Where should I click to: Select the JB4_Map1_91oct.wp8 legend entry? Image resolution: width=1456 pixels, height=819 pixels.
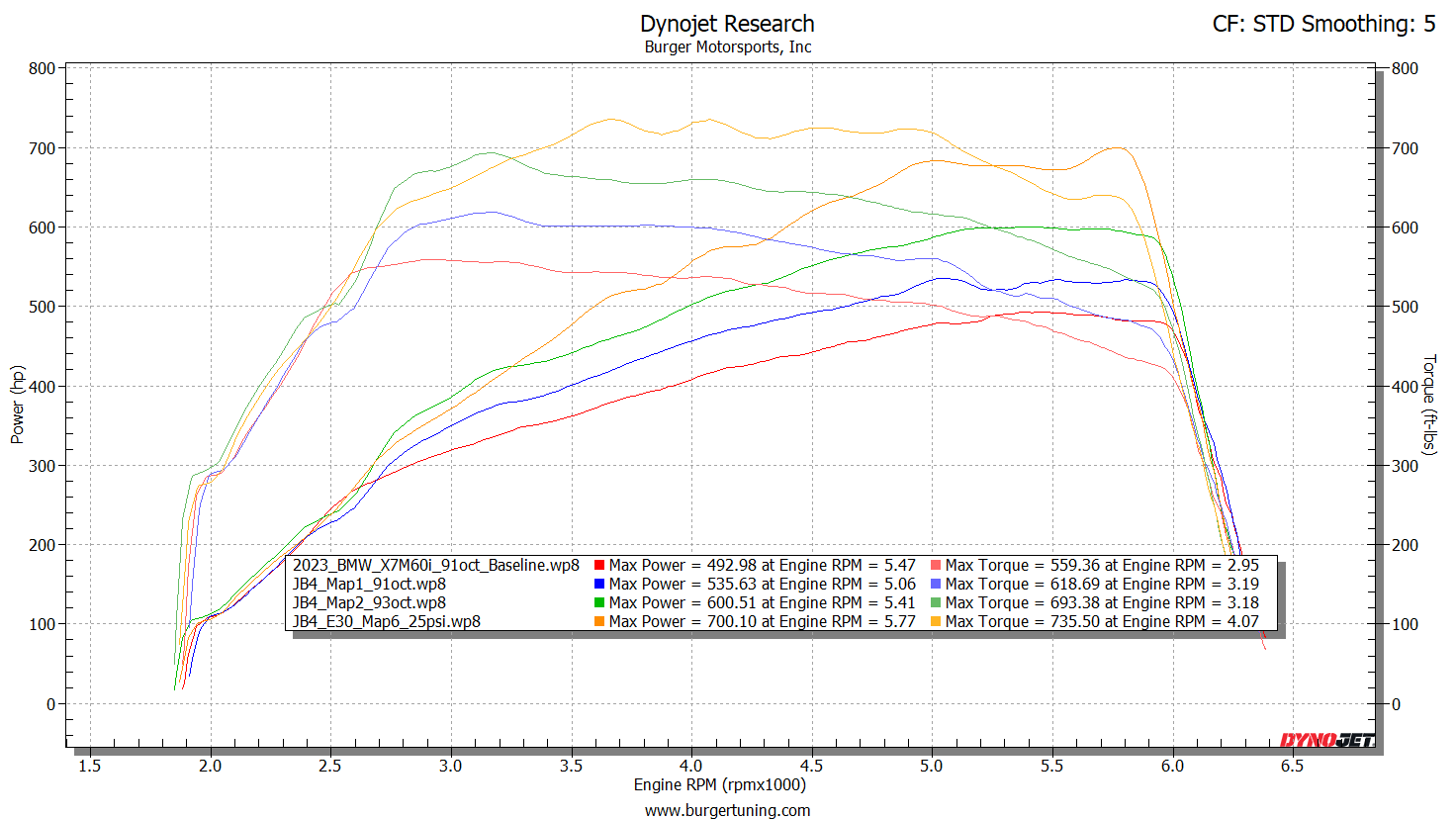click(369, 585)
